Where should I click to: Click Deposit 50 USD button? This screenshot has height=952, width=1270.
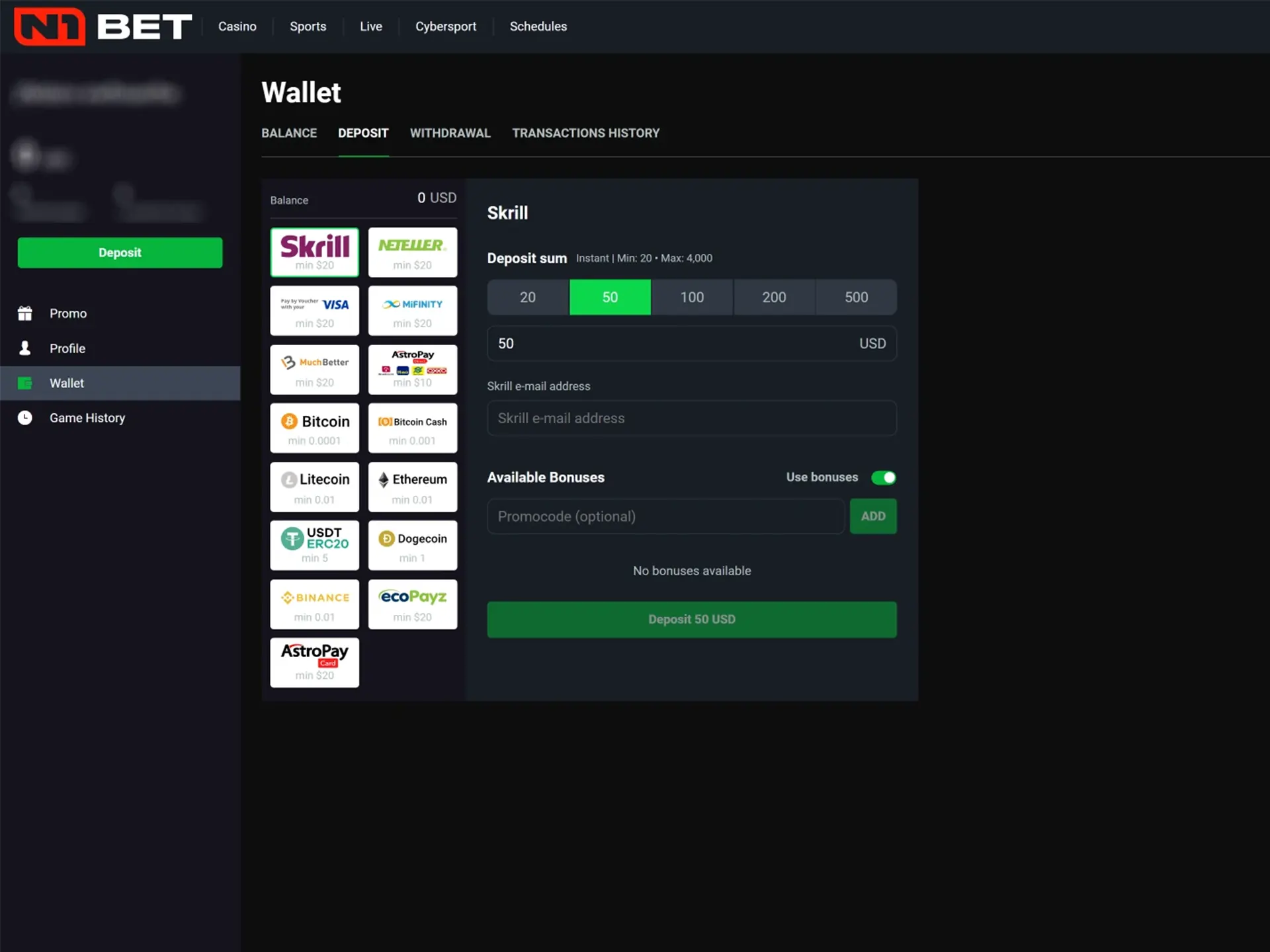click(692, 619)
